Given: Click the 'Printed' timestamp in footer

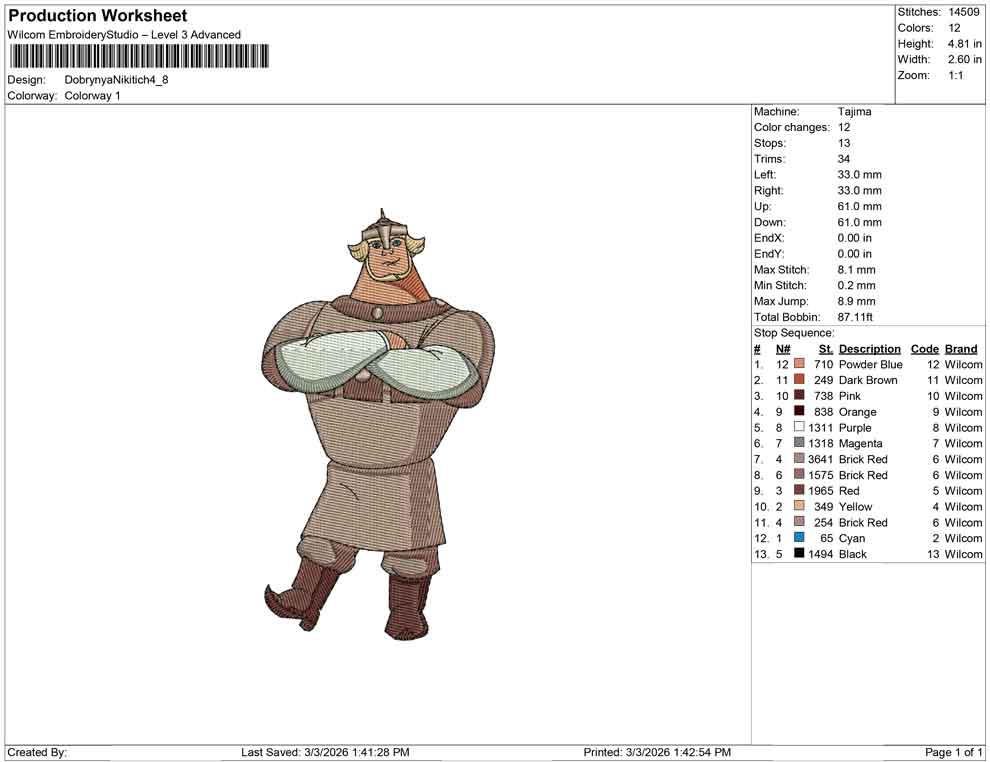Looking at the screenshot, I should [657, 752].
